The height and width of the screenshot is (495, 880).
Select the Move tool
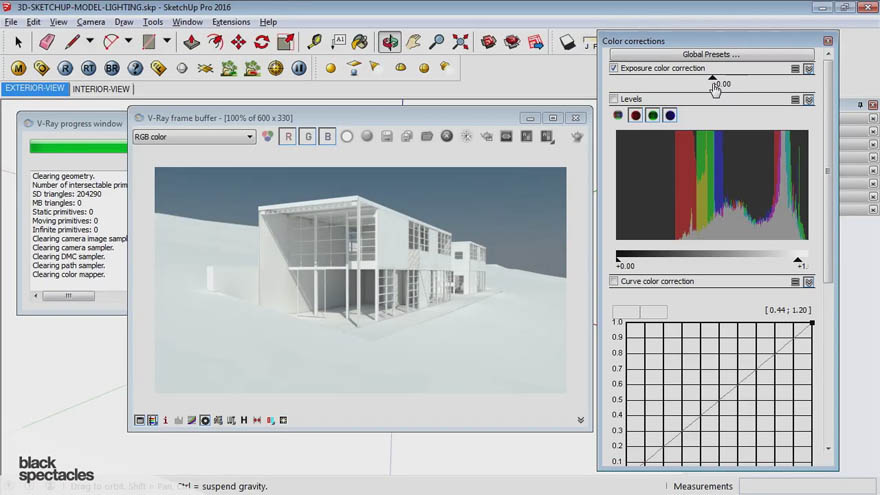pyautogui.click(x=239, y=42)
